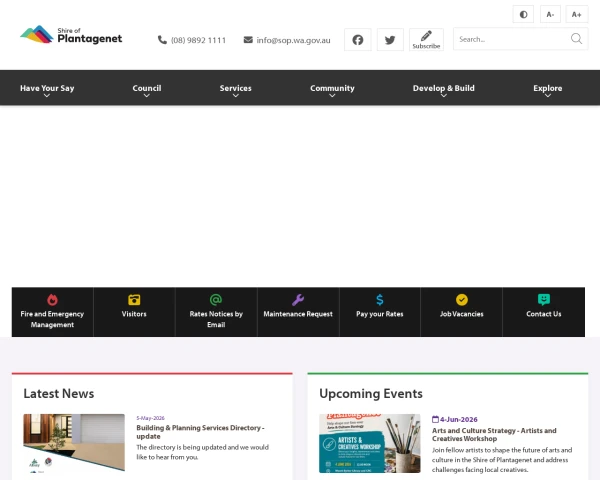Screen dimensions: 600x480
Task: Click the search magnifier icon
Action: 576,39
